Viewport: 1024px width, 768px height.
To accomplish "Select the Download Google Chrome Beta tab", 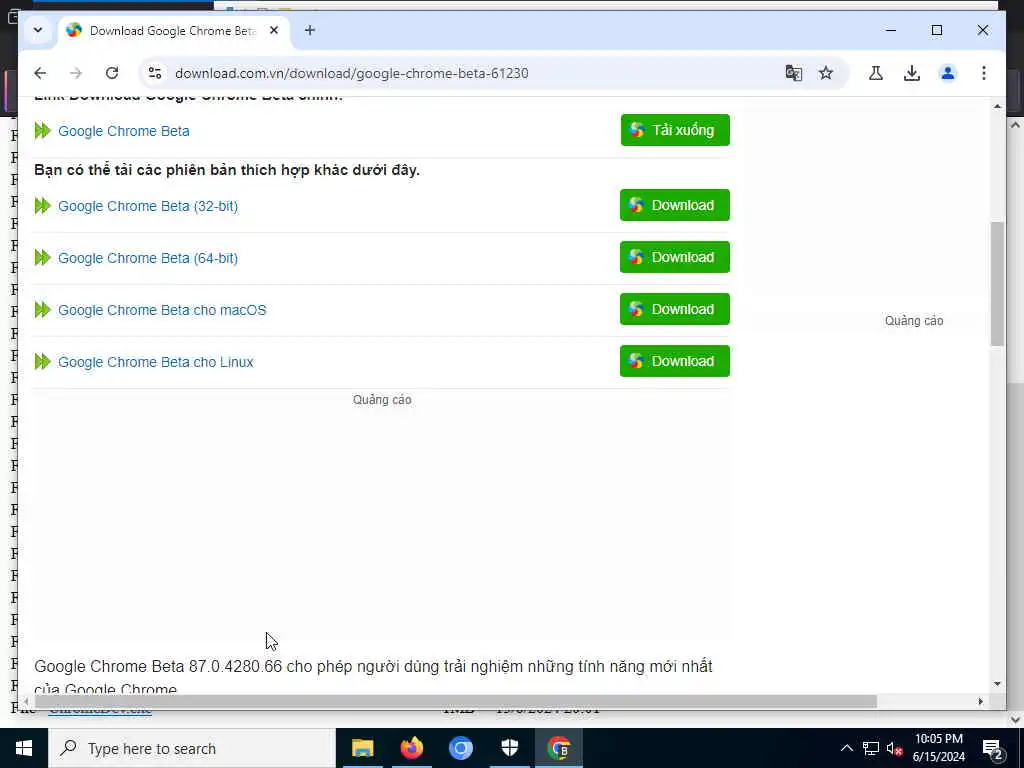I will [173, 31].
